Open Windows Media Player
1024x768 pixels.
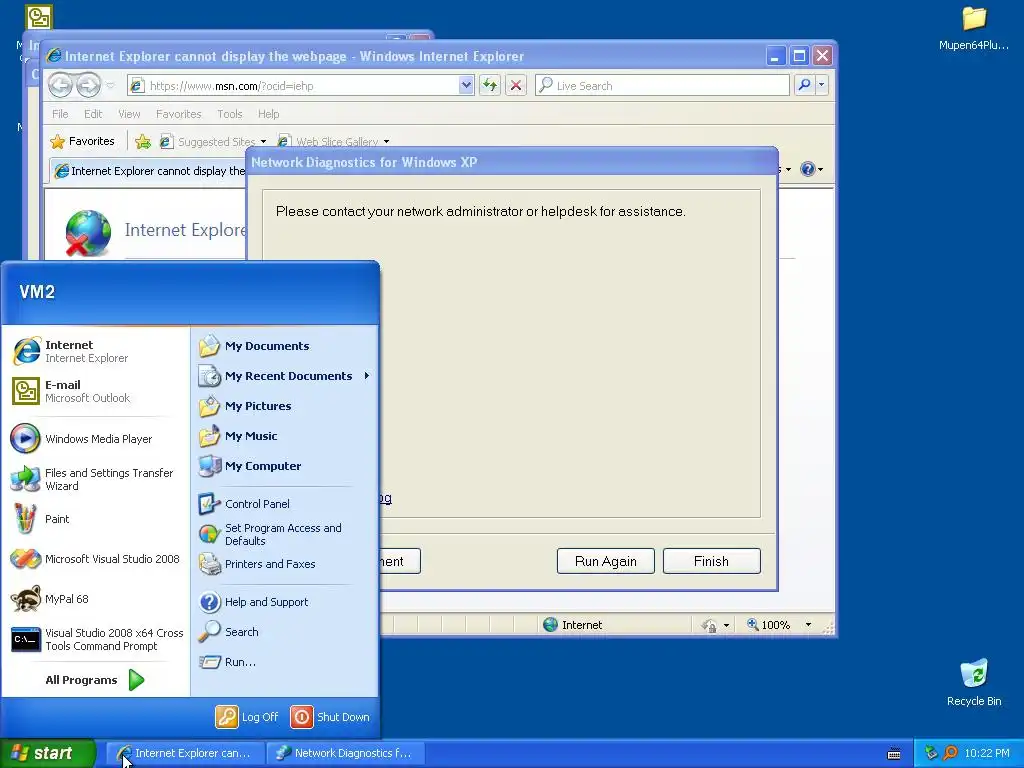click(x=95, y=439)
